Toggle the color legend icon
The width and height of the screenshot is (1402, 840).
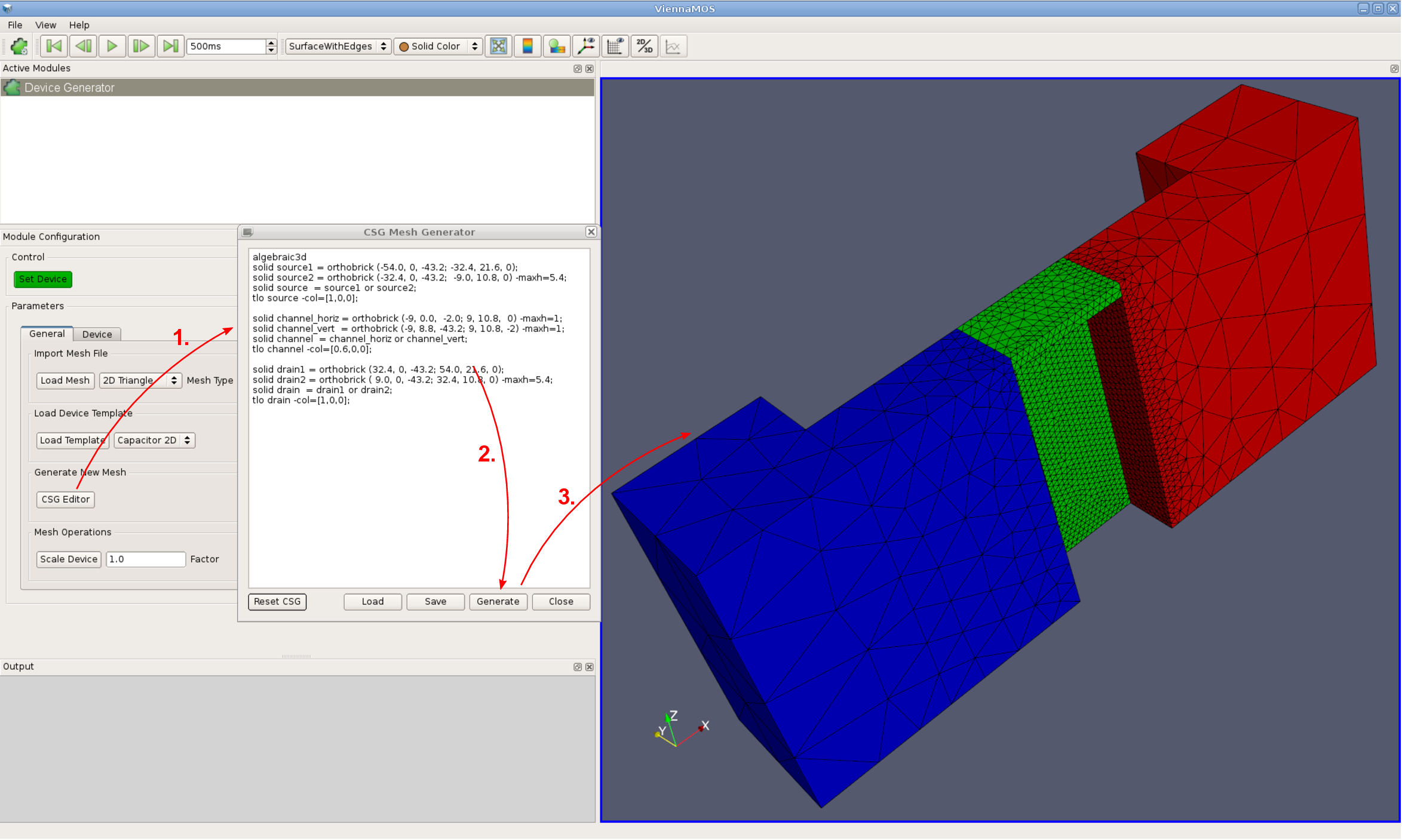click(x=527, y=46)
